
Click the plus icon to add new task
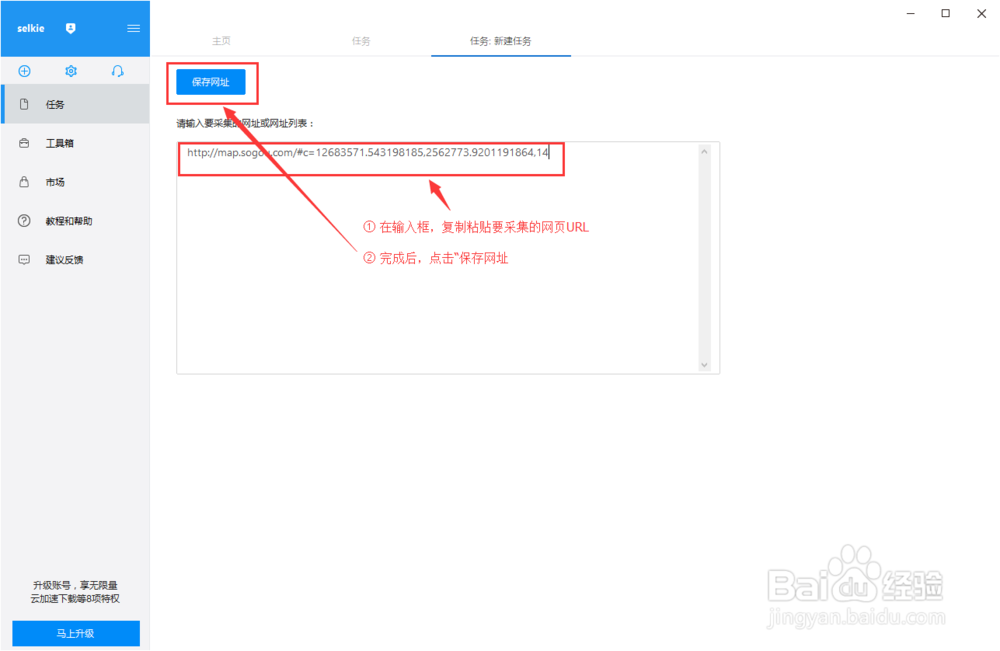point(24,71)
